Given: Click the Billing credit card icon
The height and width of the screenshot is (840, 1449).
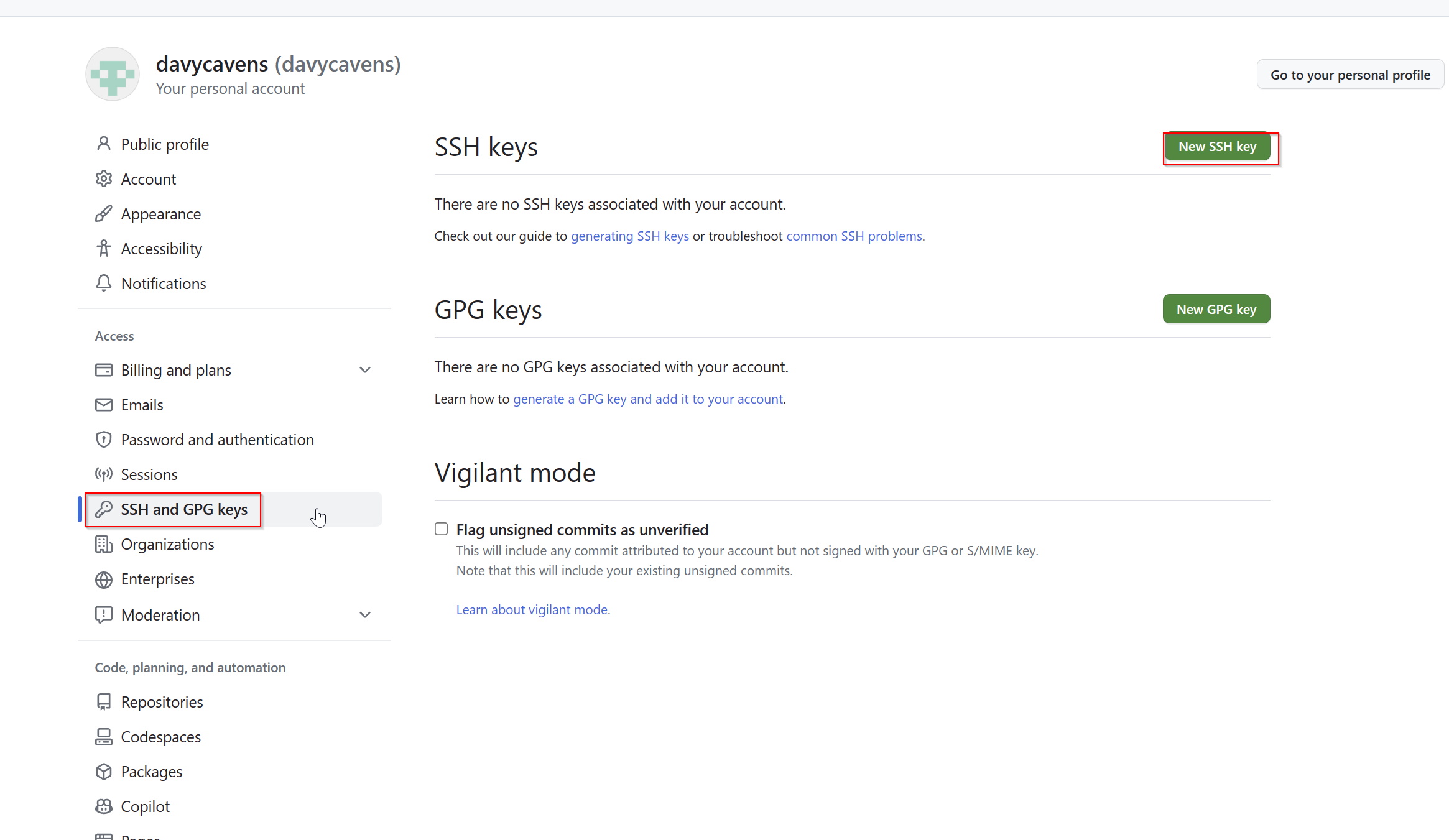Looking at the screenshot, I should tap(104, 370).
